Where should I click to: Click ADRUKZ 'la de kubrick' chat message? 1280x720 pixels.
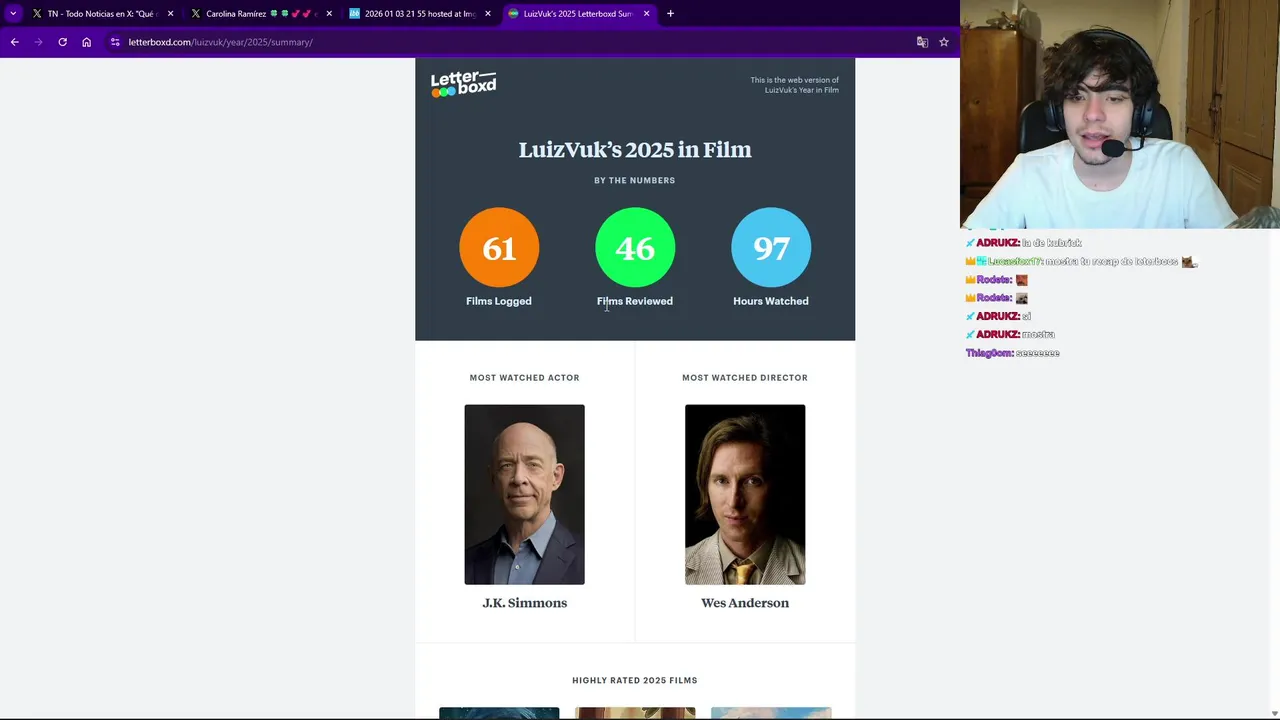(x=1024, y=243)
